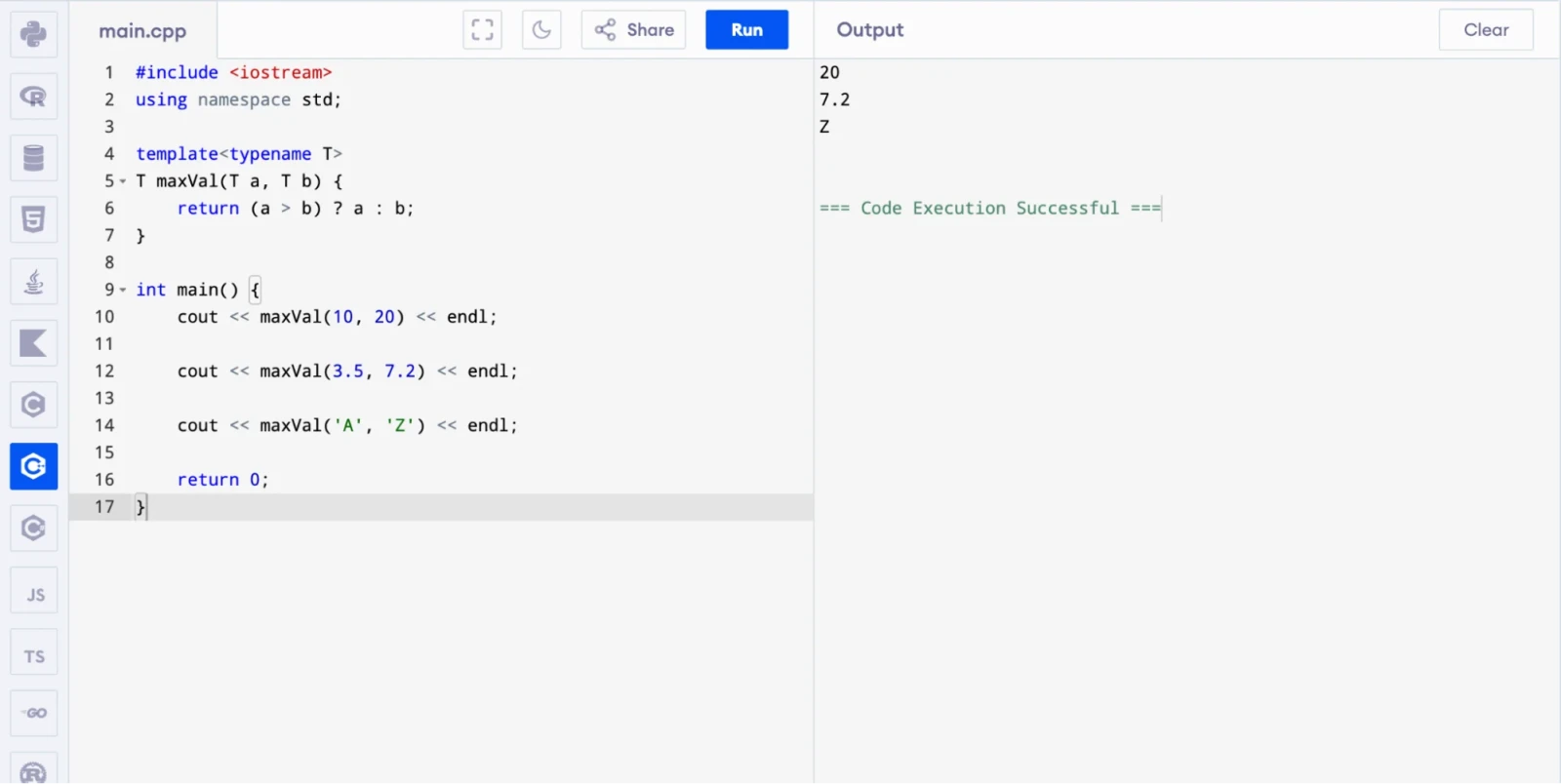
Task: Open the SQL database editor icon
Action: pos(33,158)
